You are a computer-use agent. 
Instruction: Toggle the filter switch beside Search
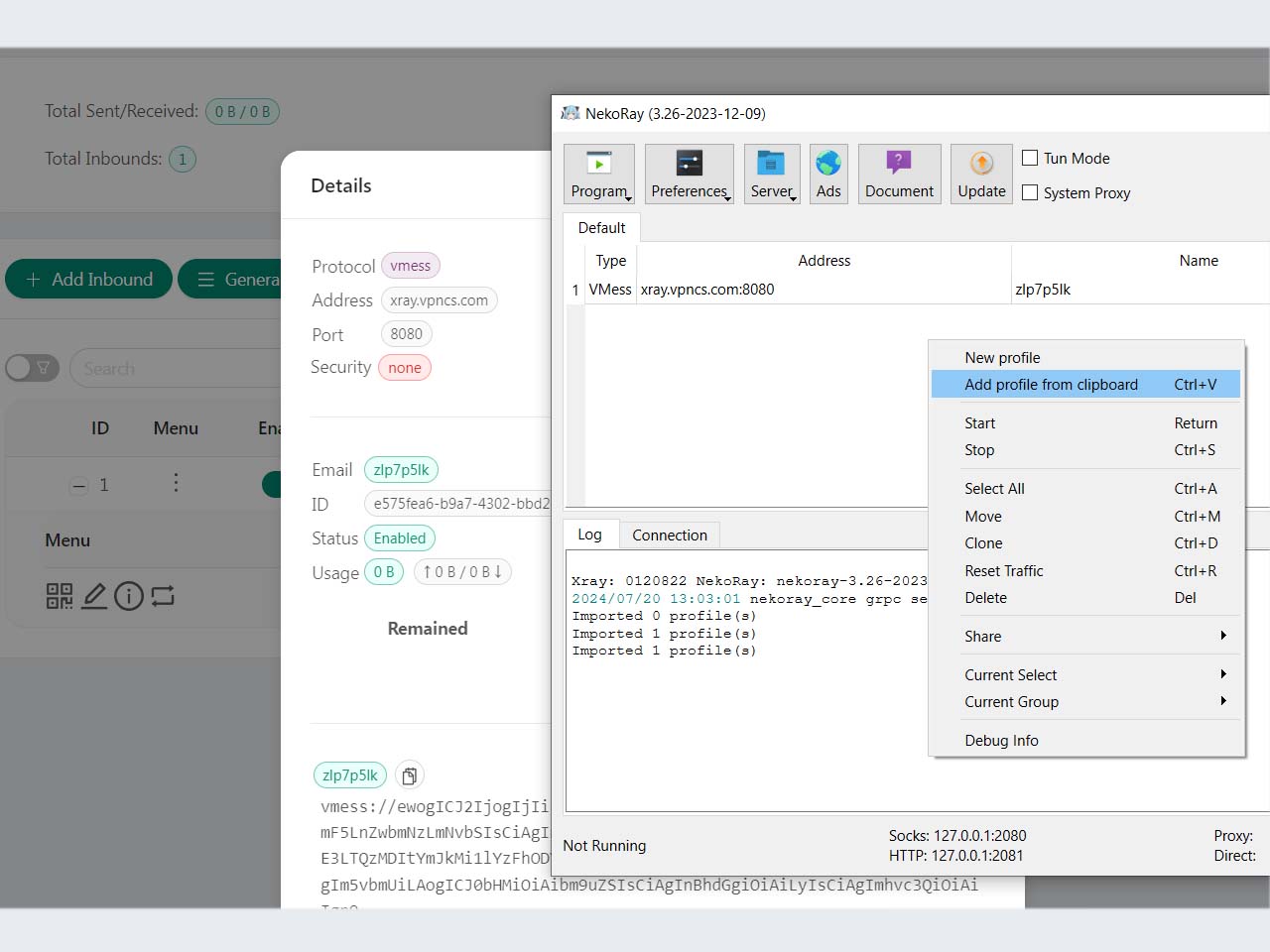(x=32, y=368)
